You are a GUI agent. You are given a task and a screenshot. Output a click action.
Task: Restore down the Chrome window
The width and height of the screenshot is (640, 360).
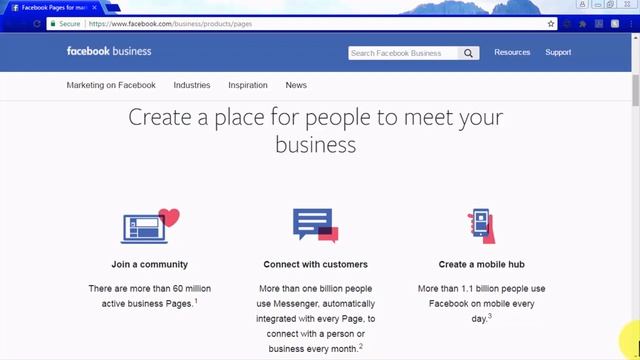click(x=611, y=4)
